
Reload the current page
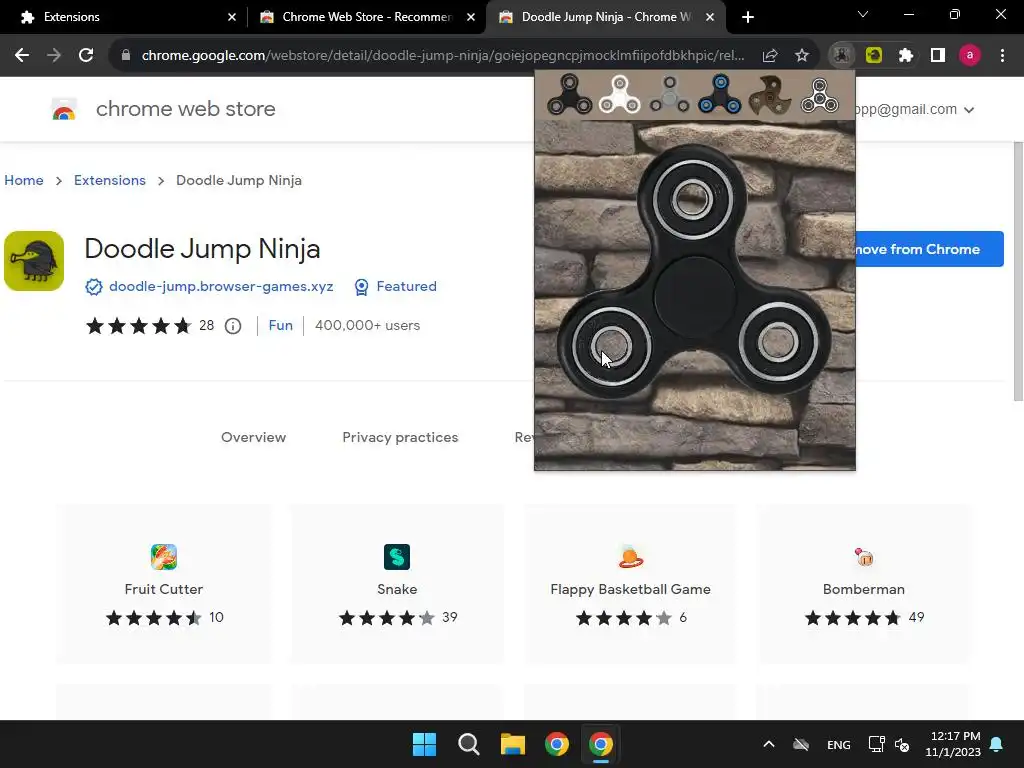pyautogui.click(x=86, y=56)
